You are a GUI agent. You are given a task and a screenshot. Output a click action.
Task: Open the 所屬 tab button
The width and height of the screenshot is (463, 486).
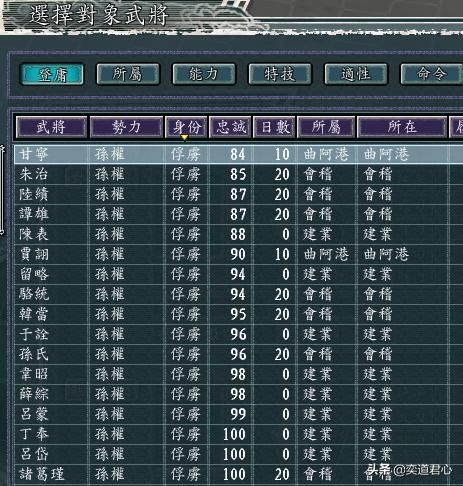pyautogui.click(x=128, y=74)
